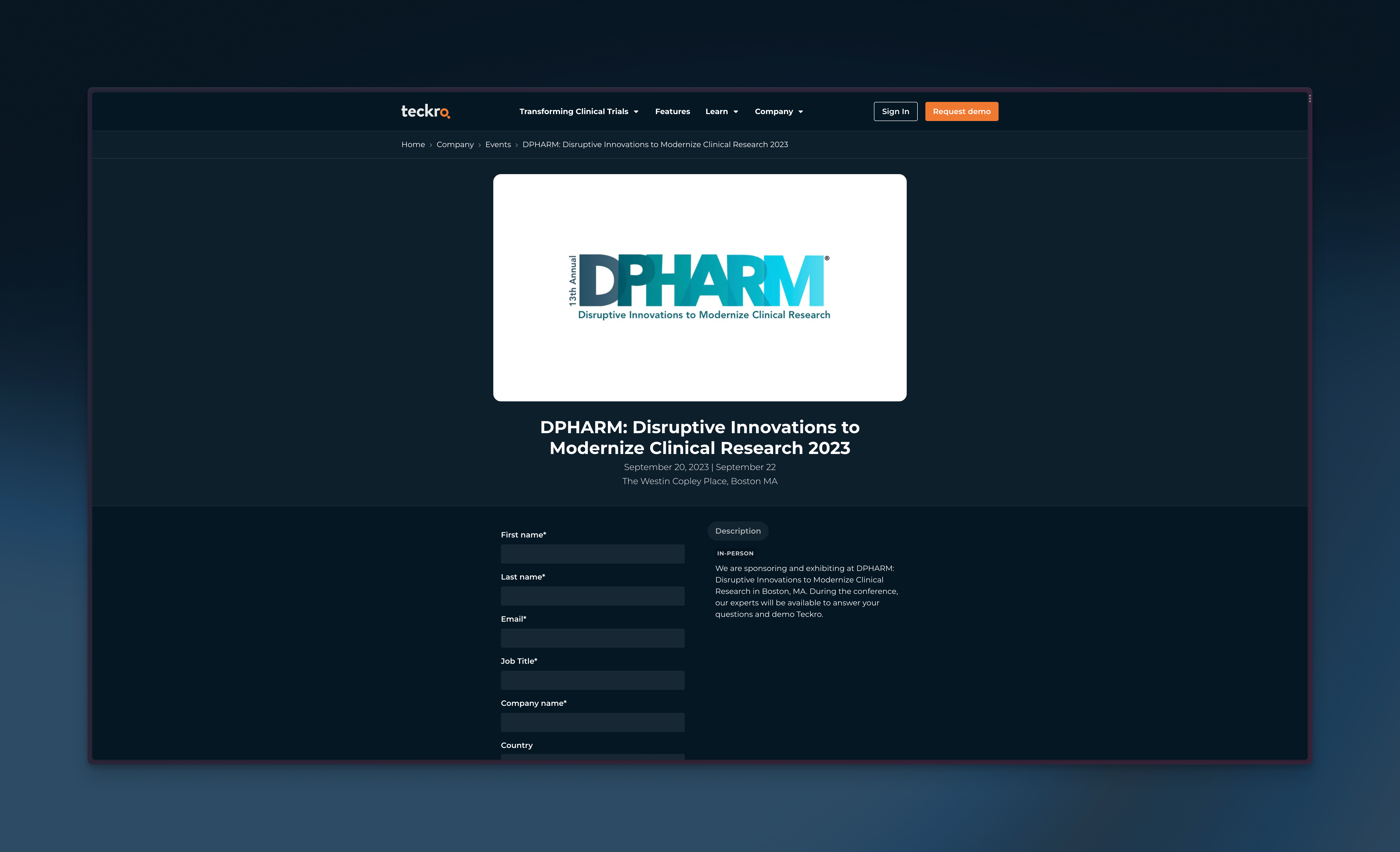This screenshot has height=852, width=1400.
Task: Go to the Features page
Action: (672, 111)
